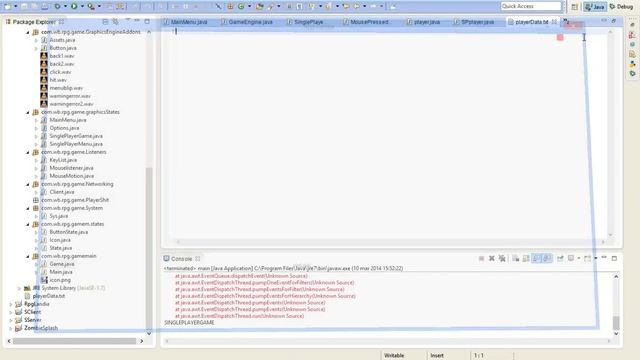Select Assets.java in Package Explorer
640x360 pixels.
tap(62, 40)
